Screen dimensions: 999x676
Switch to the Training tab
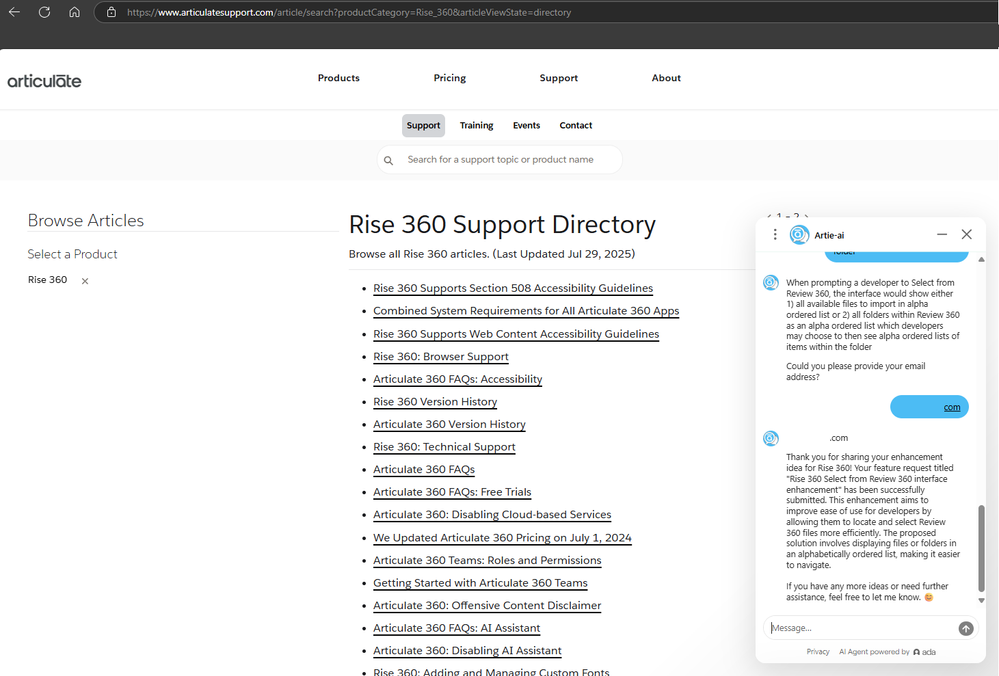(476, 126)
